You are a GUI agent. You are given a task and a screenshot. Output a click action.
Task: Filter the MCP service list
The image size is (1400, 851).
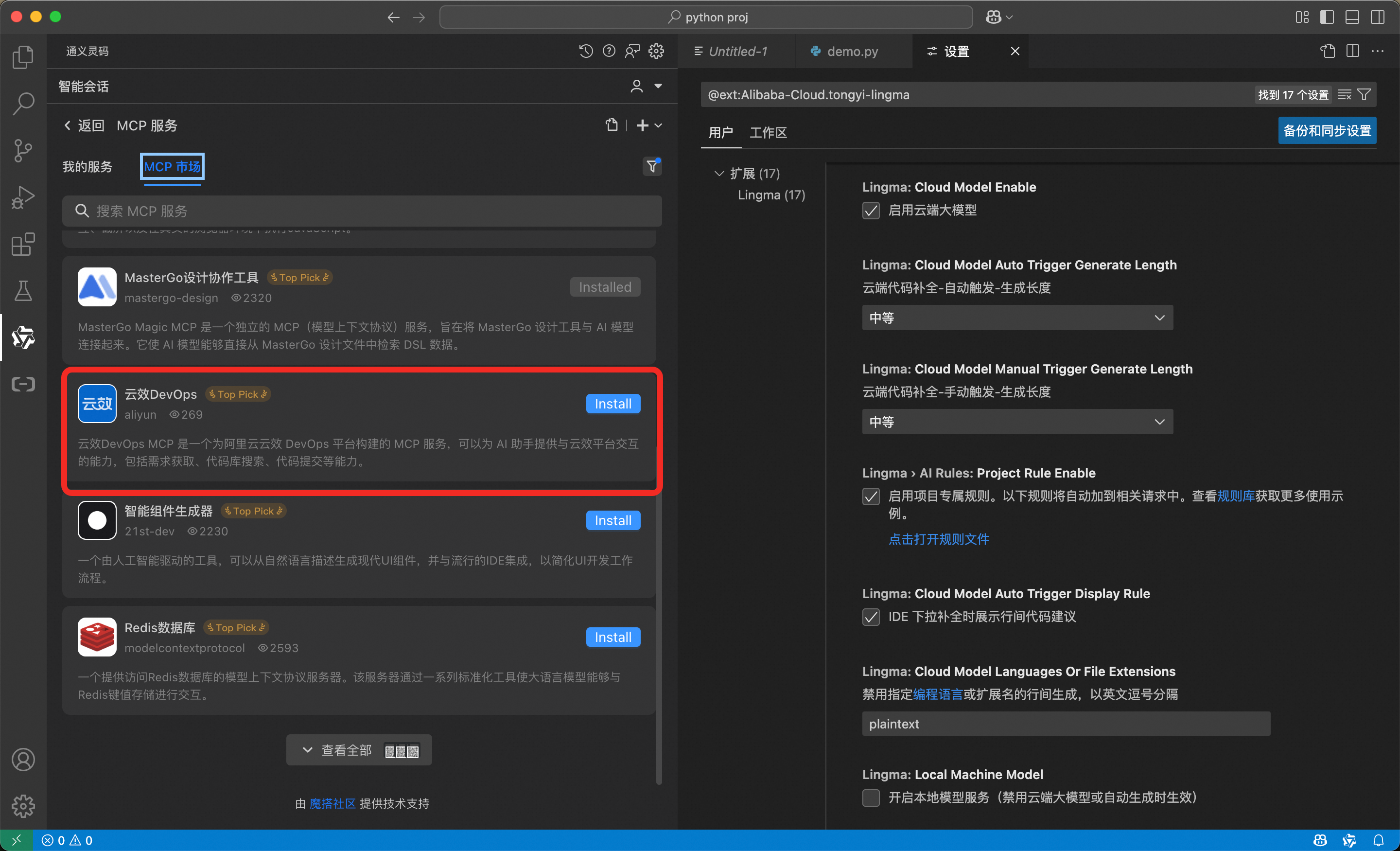[652, 166]
